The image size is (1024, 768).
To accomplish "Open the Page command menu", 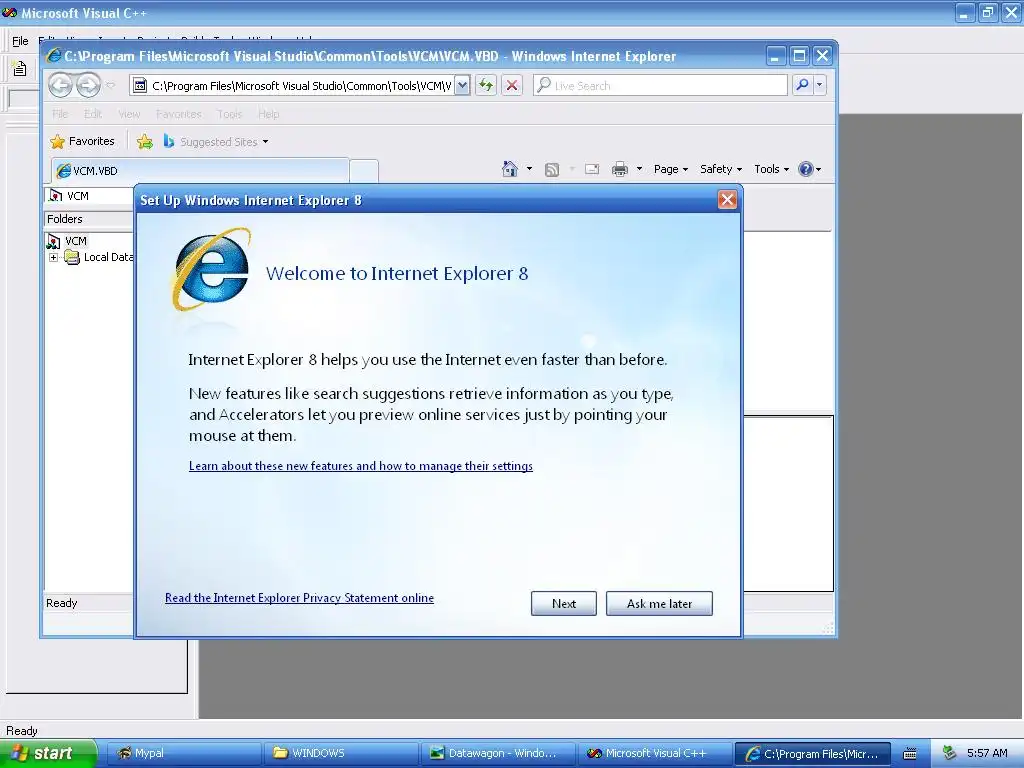I will point(671,169).
